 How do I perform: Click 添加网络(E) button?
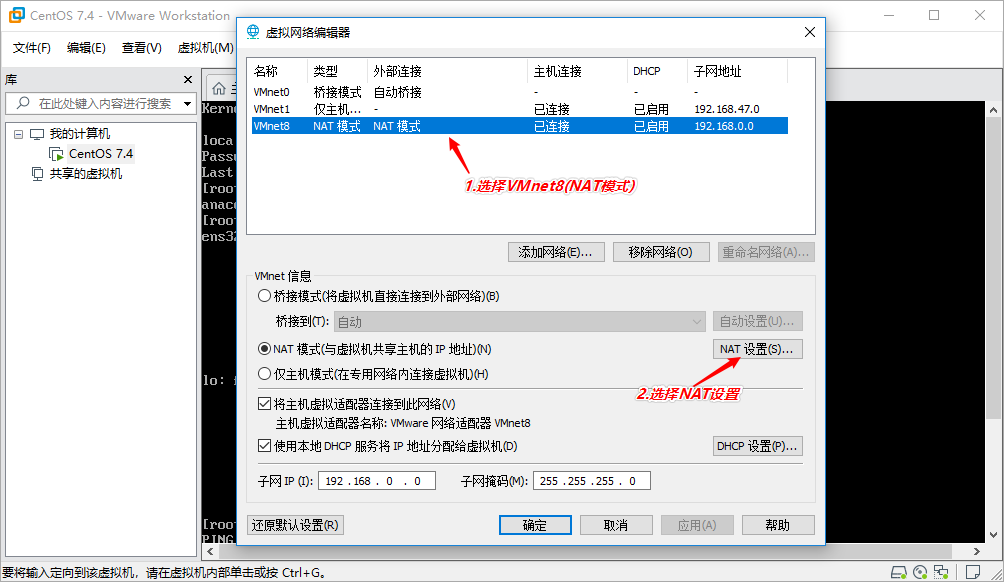tap(556, 252)
